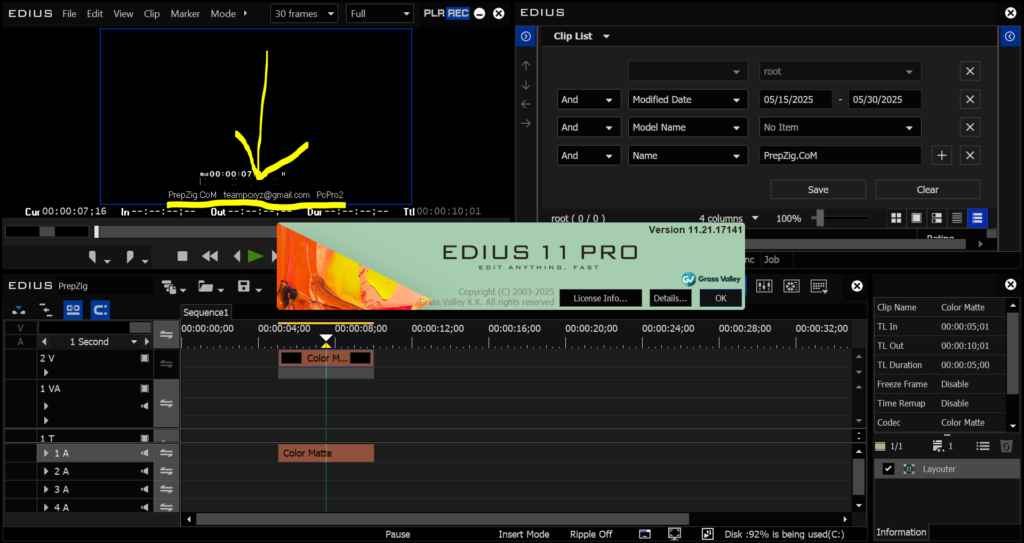Toggle the group/link mode blue icon
This screenshot has width=1024, height=543.
[x=73, y=310]
